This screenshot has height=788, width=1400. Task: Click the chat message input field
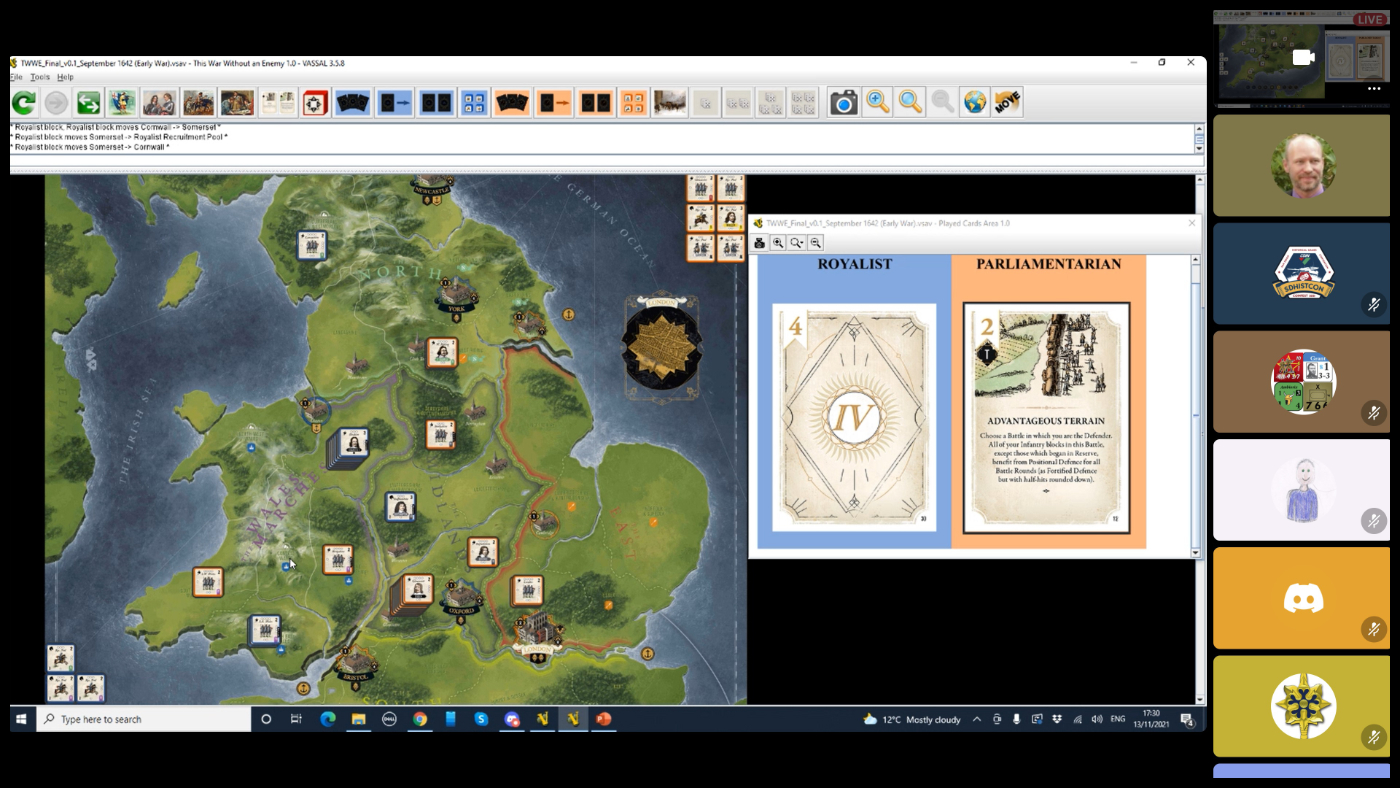[607, 161]
